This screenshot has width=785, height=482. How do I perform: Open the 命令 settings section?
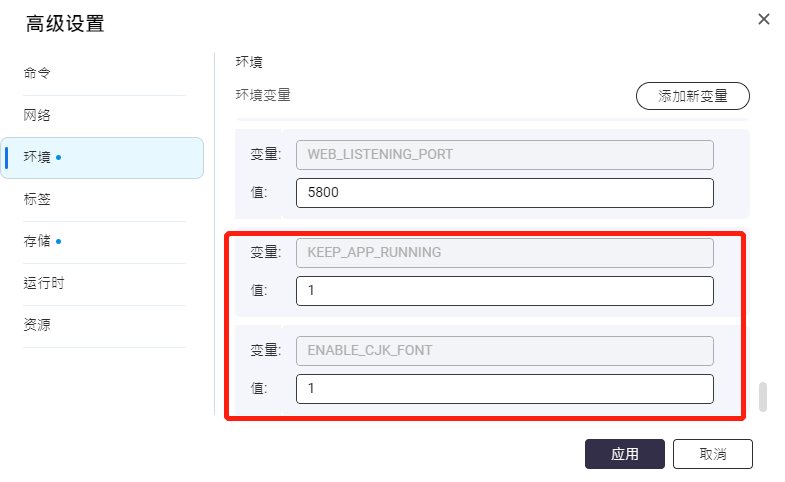38,74
